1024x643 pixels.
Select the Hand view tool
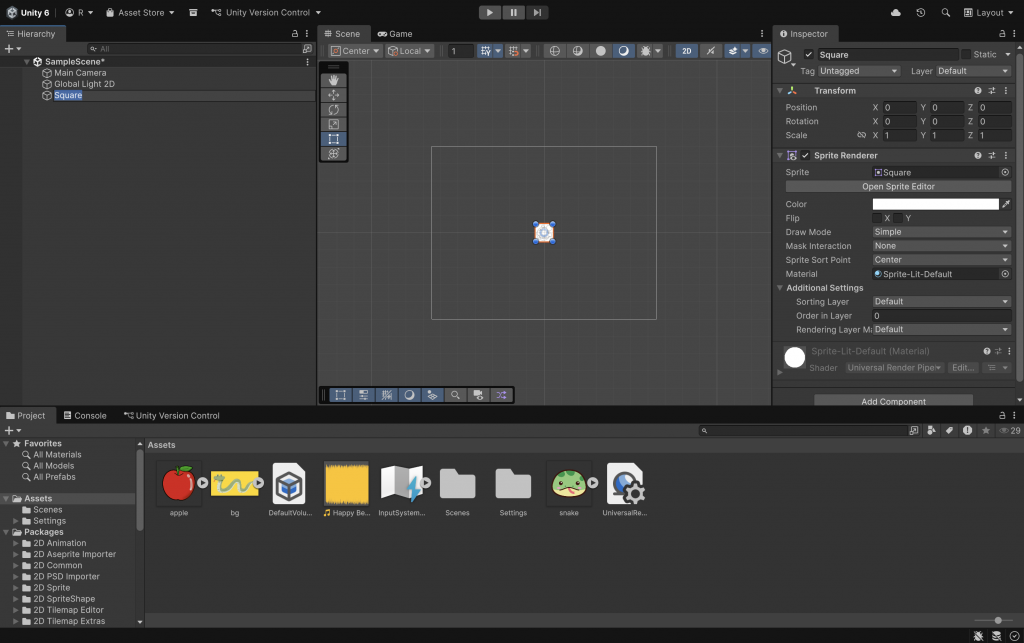tap(334, 80)
